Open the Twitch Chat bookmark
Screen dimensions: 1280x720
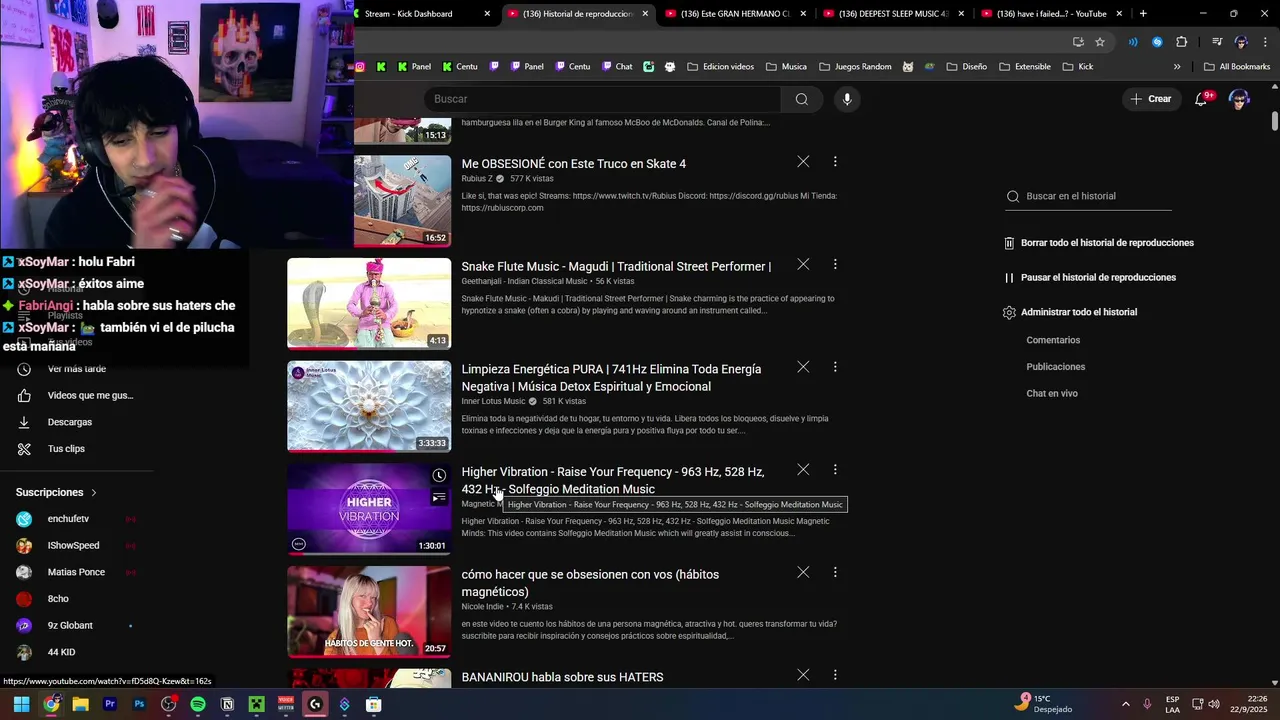click(616, 67)
